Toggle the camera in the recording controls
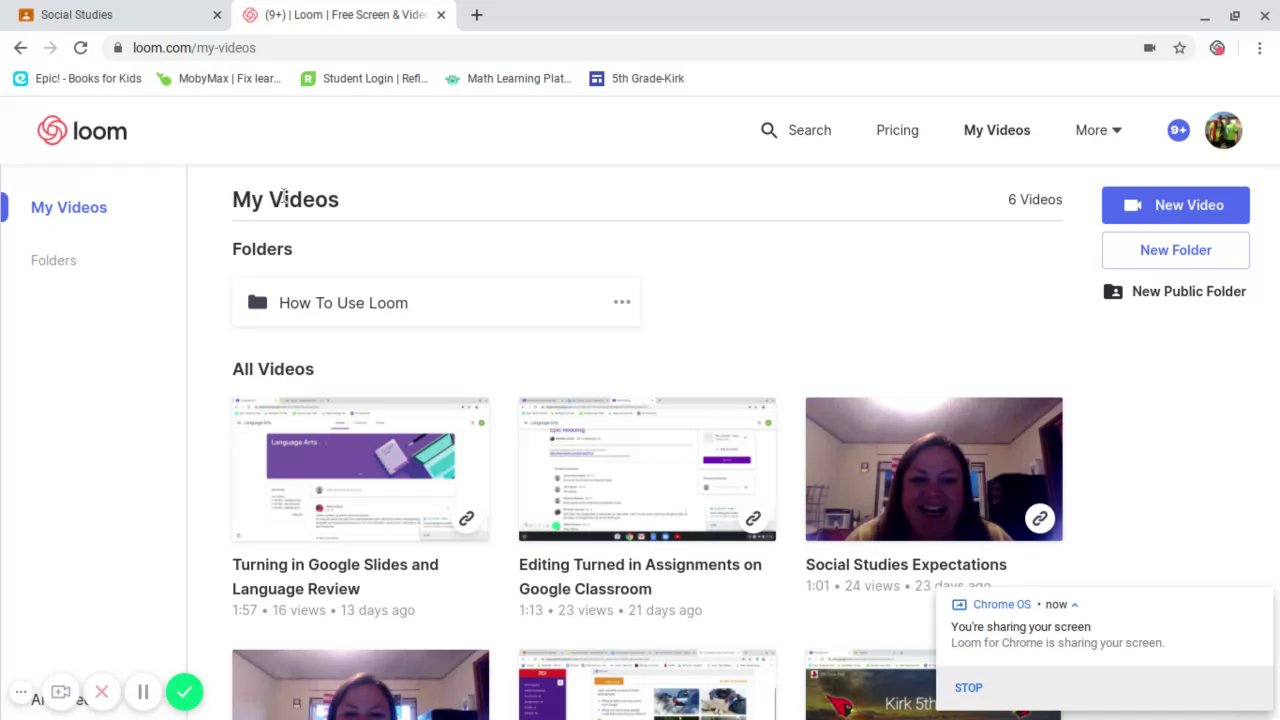The image size is (1280, 720). [x=61, y=692]
